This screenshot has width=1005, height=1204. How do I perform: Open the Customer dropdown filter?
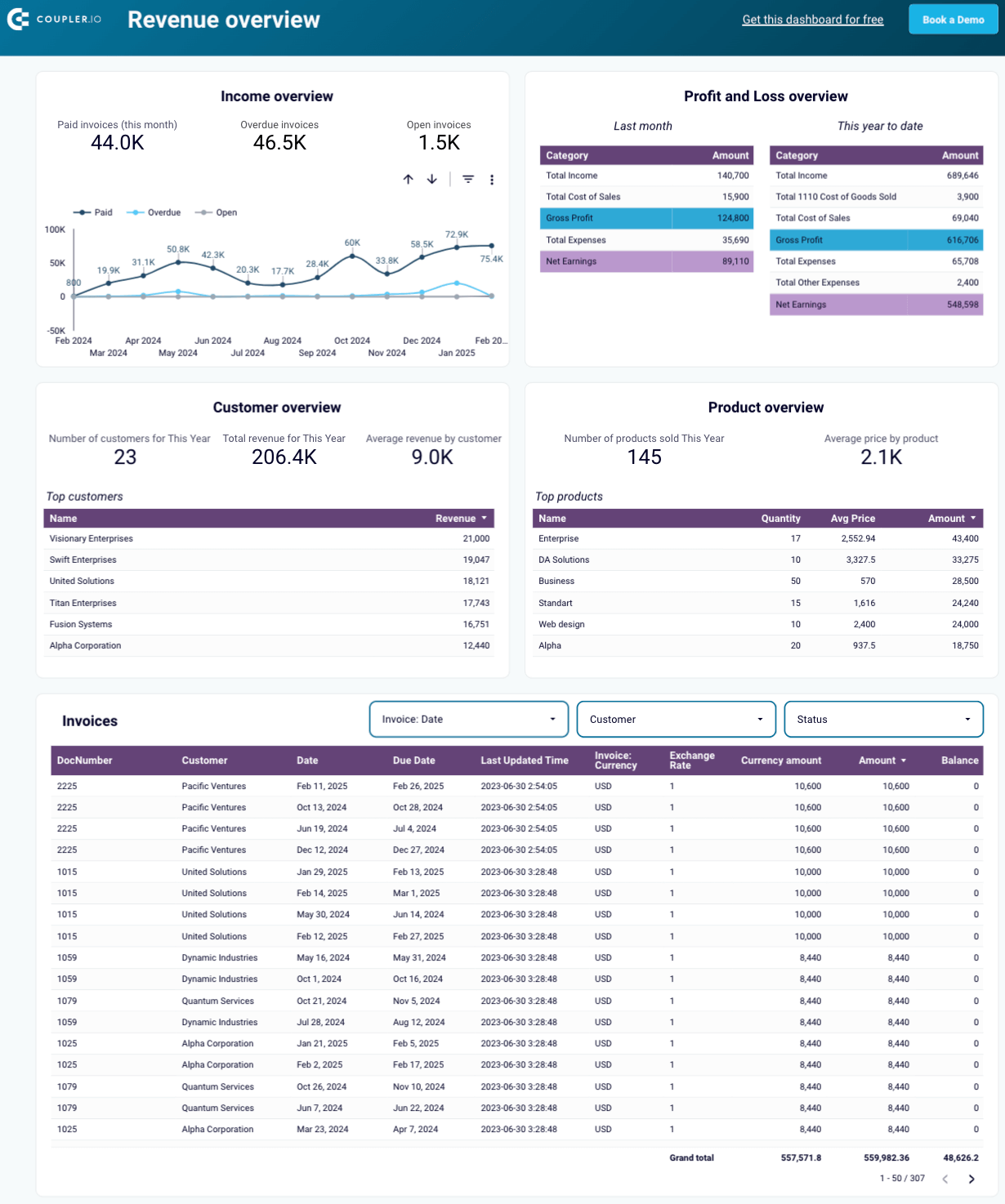click(x=677, y=720)
